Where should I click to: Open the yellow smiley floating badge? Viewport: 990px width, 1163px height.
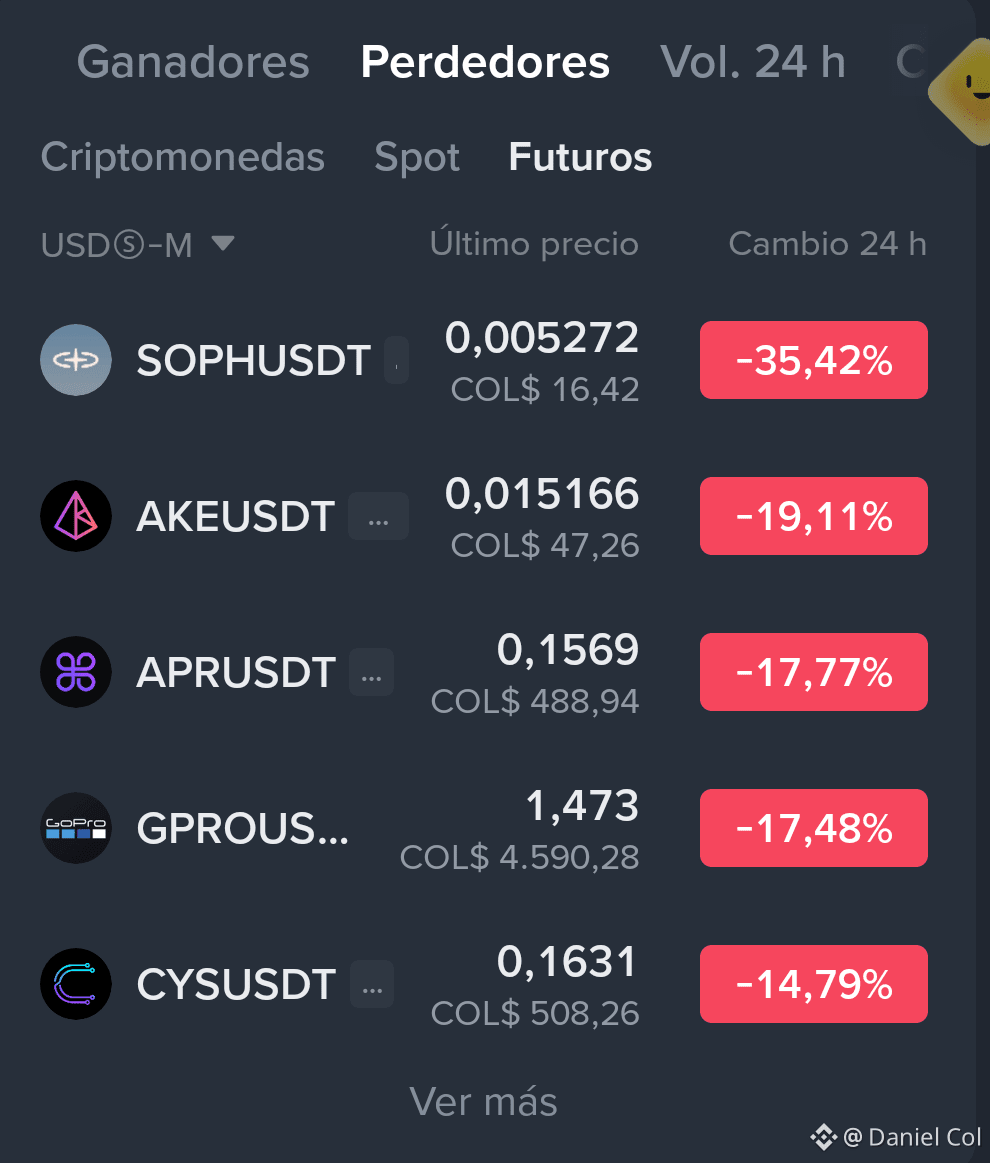tap(964, 90)
